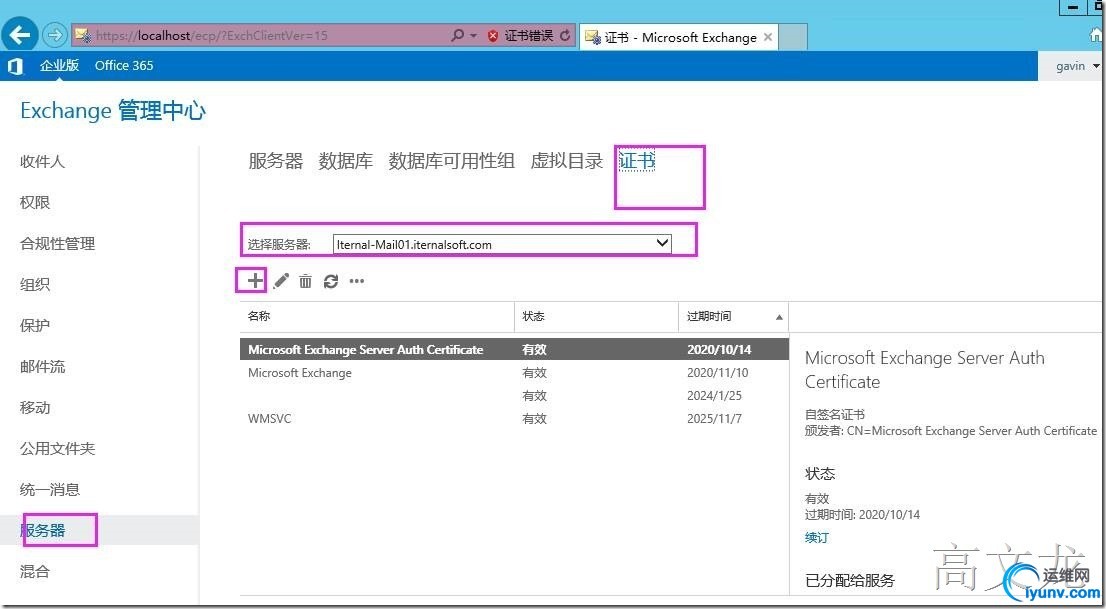Open 混合 in left navigation
Screen dimensions: 1106x609
tap(35, 571)
